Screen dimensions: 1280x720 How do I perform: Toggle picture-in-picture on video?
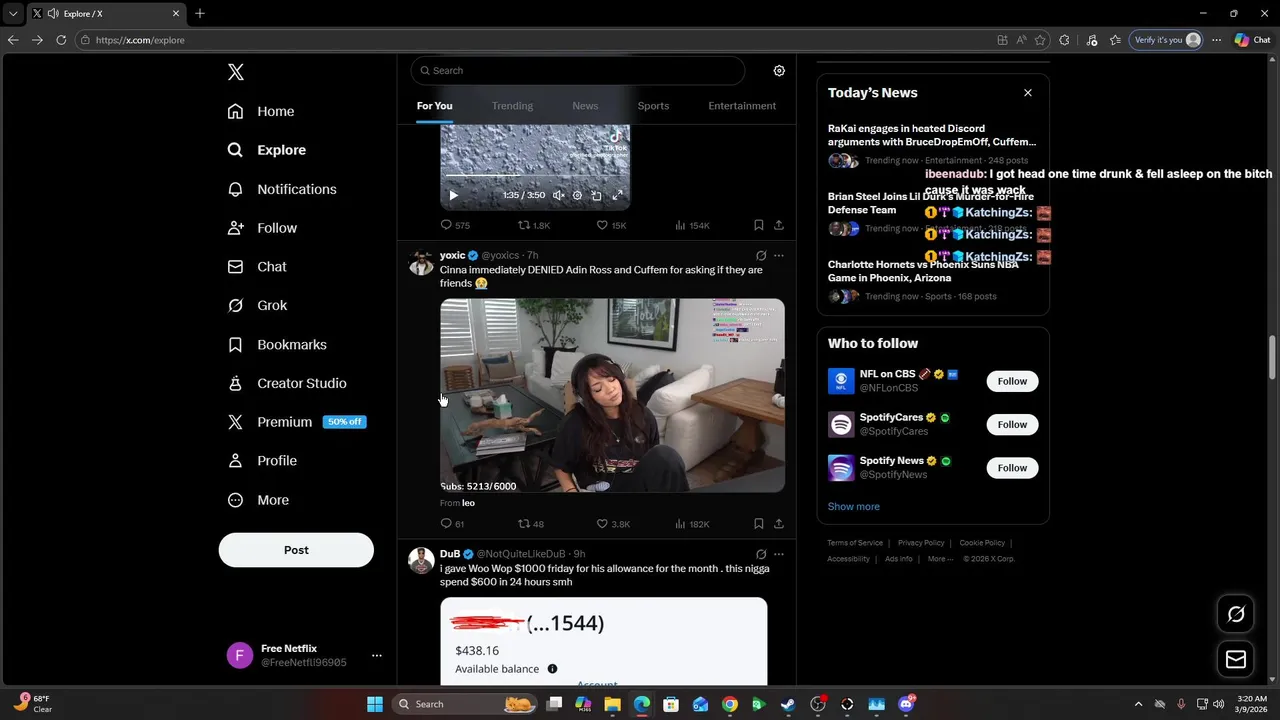[596, 196]
